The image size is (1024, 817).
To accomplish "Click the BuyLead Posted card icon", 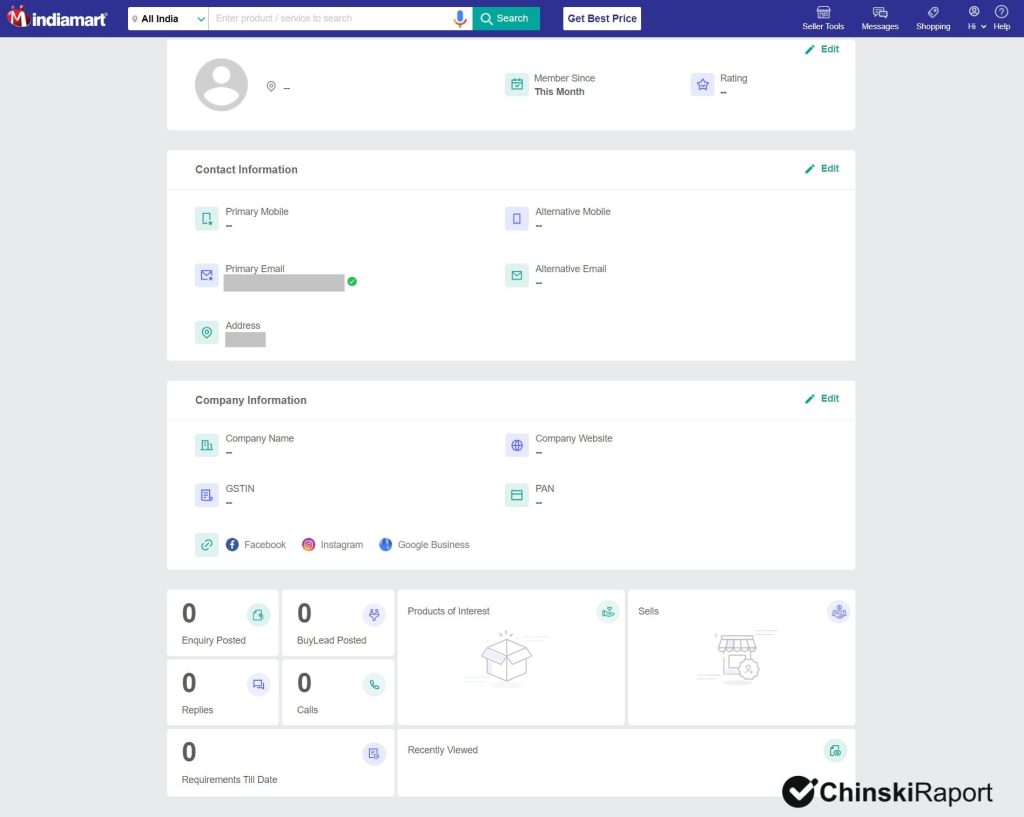I will pos(374,615).
